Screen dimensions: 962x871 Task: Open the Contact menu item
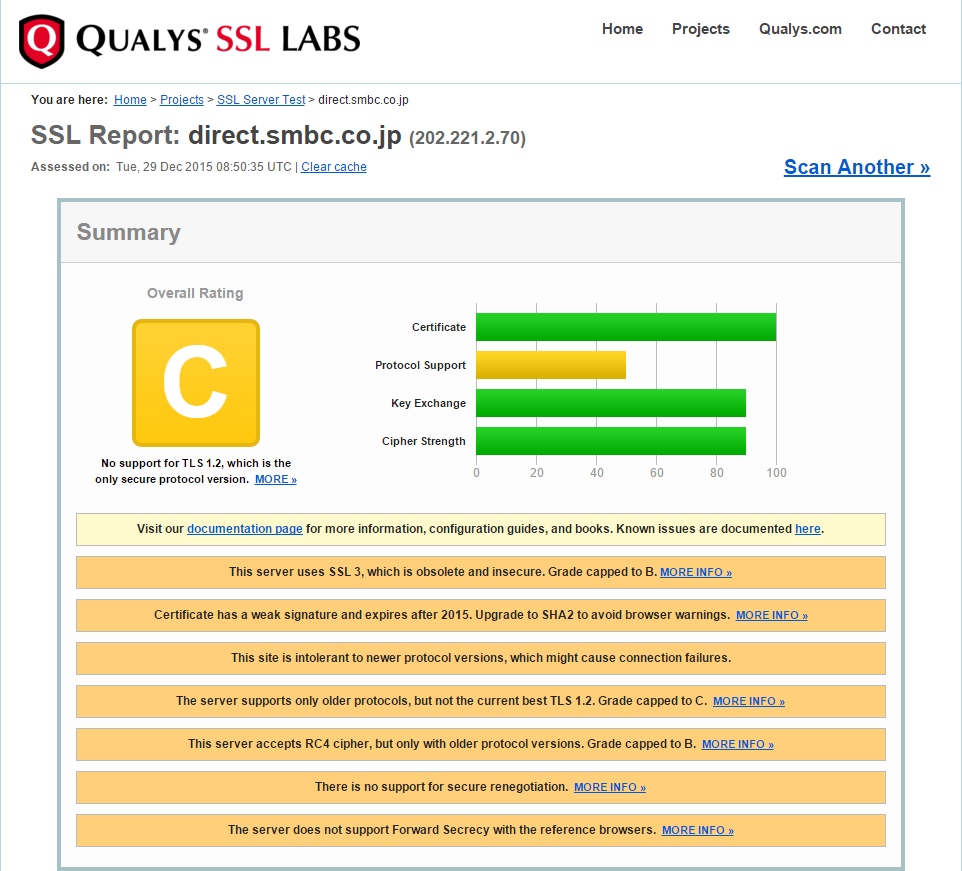[898, 29]
